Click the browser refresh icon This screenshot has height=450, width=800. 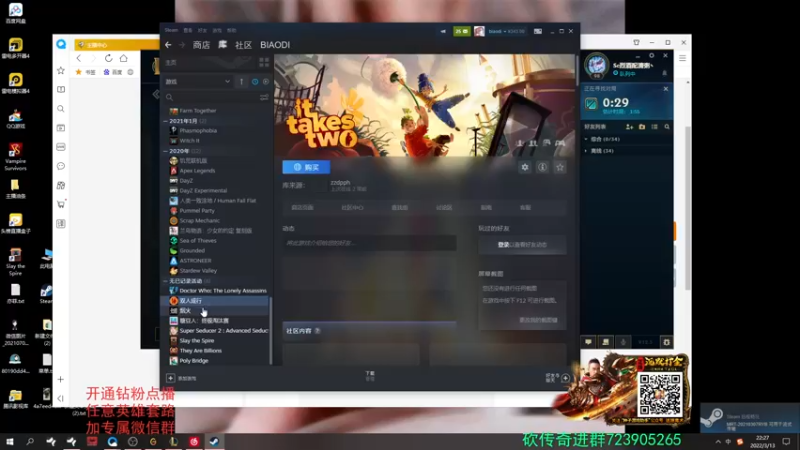[x=108, y=58]
